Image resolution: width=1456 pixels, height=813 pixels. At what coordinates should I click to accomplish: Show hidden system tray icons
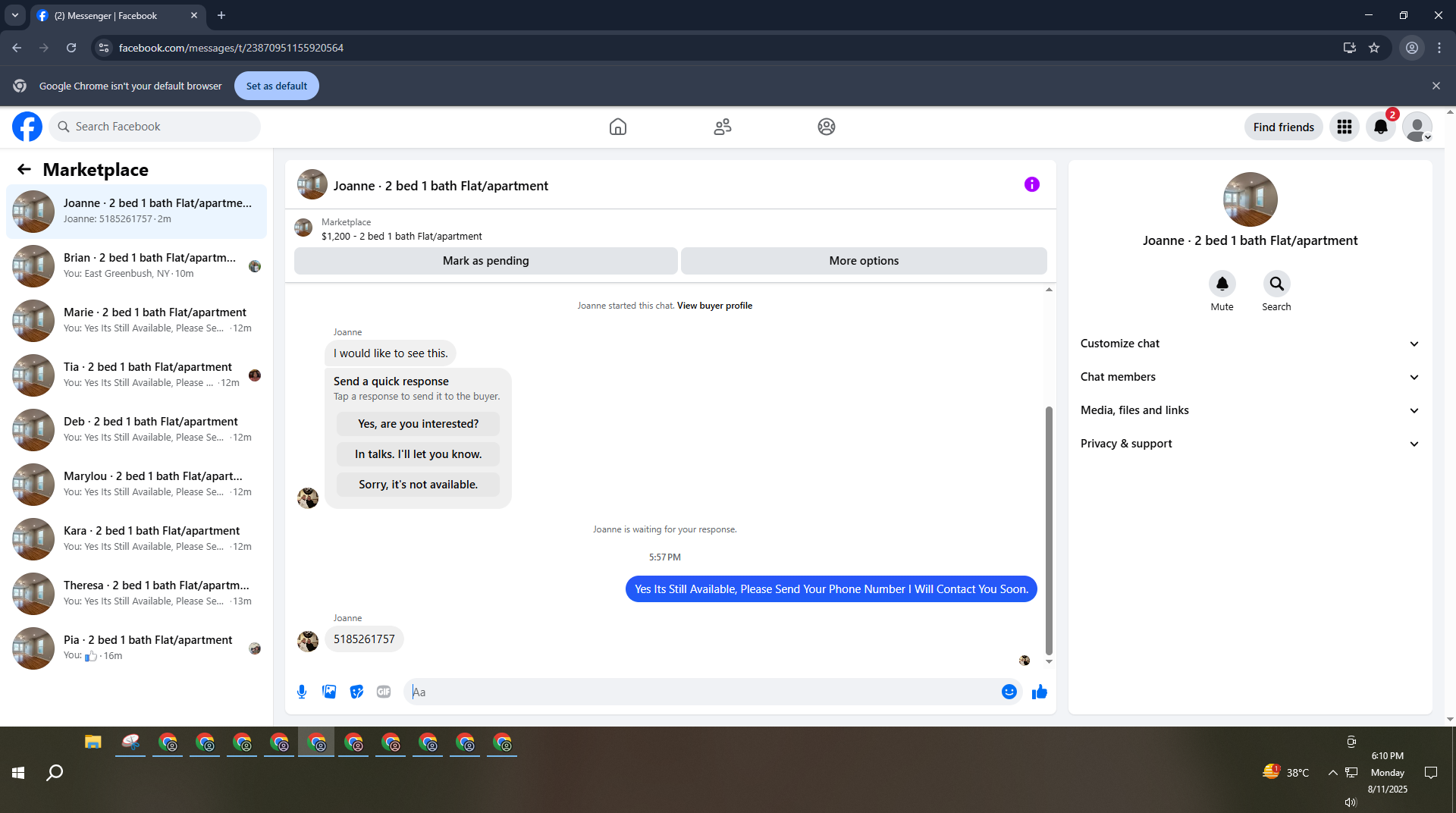click(x=1332, y=773)
